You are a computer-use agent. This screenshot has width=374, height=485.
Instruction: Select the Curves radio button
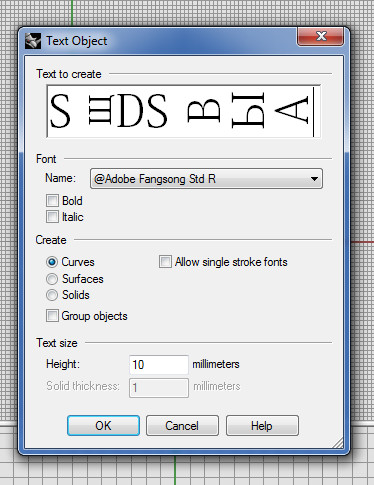pyautogui.click(x=52, y=262)
